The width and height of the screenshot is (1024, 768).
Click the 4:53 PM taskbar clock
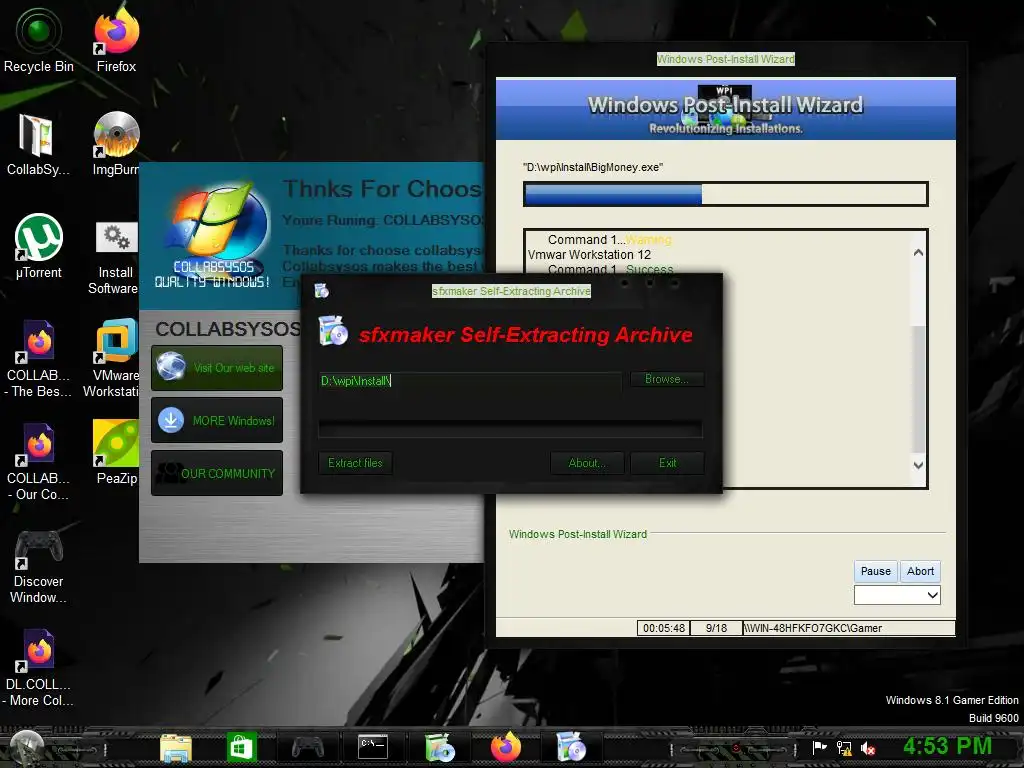pyautogui.click(x=947, y=746)
